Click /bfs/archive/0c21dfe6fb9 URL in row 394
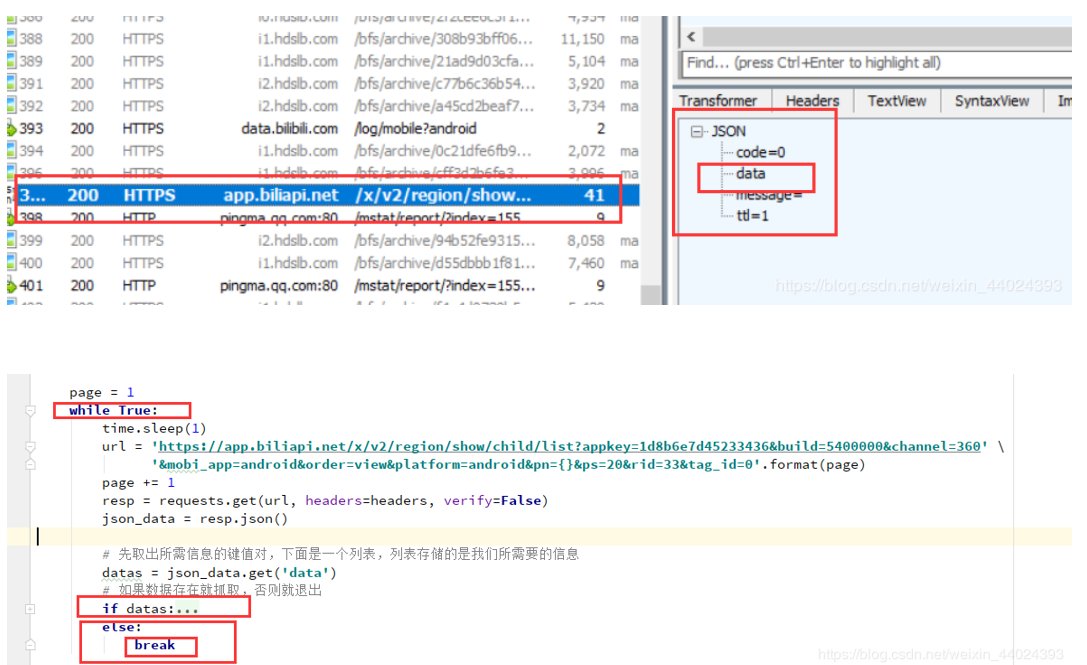Image resolution: width=1087 pixels, height=665 pixels. click(444, 150)
